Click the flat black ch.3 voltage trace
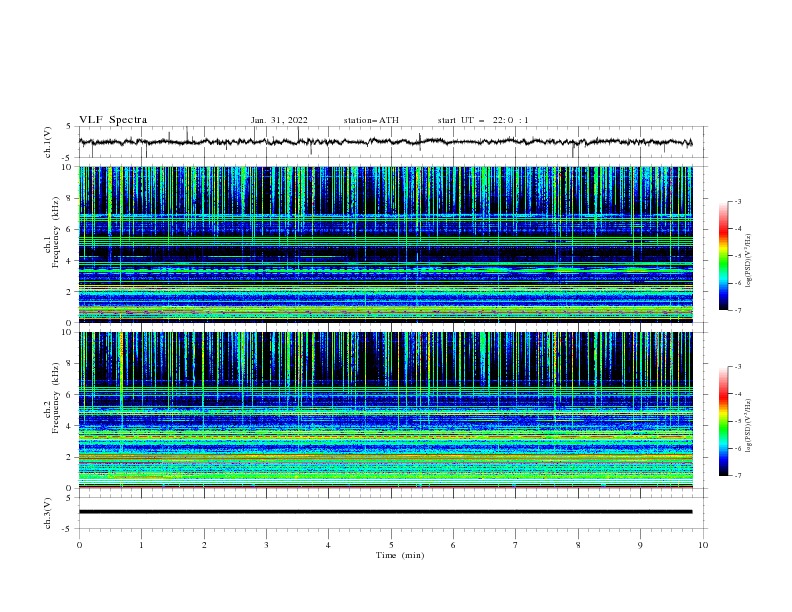 385,512
